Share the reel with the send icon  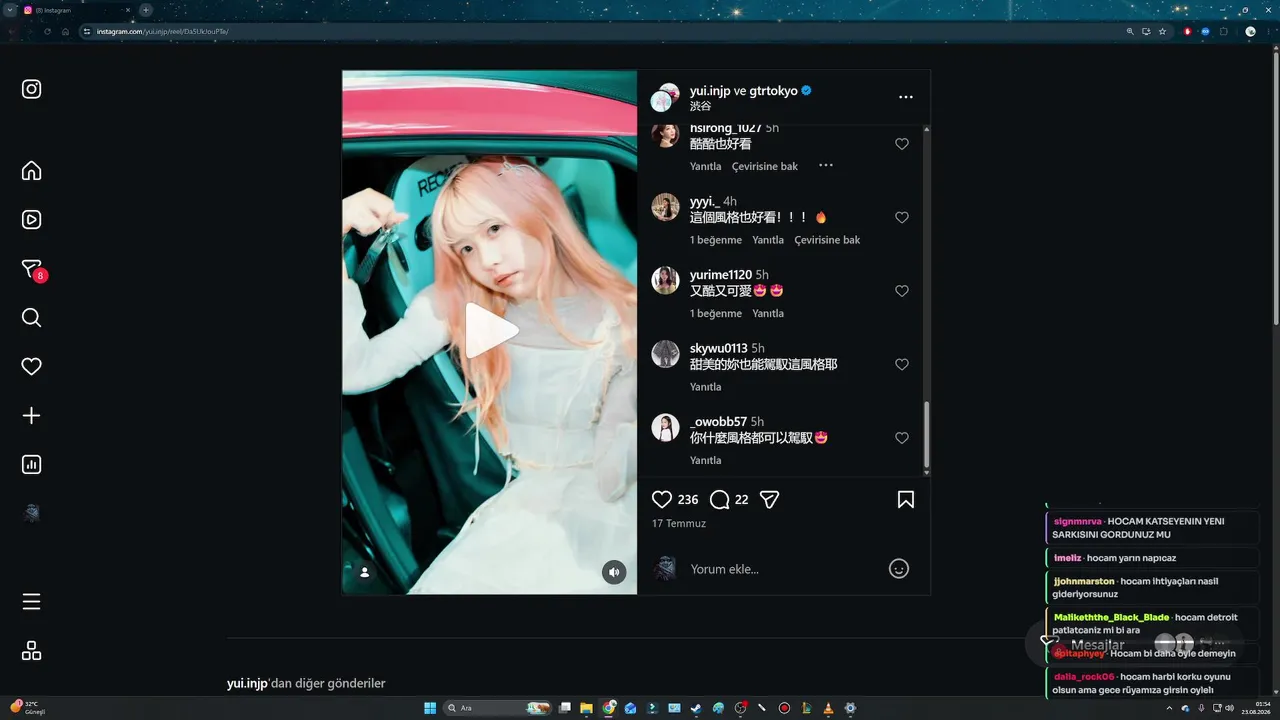coord(769,499)
